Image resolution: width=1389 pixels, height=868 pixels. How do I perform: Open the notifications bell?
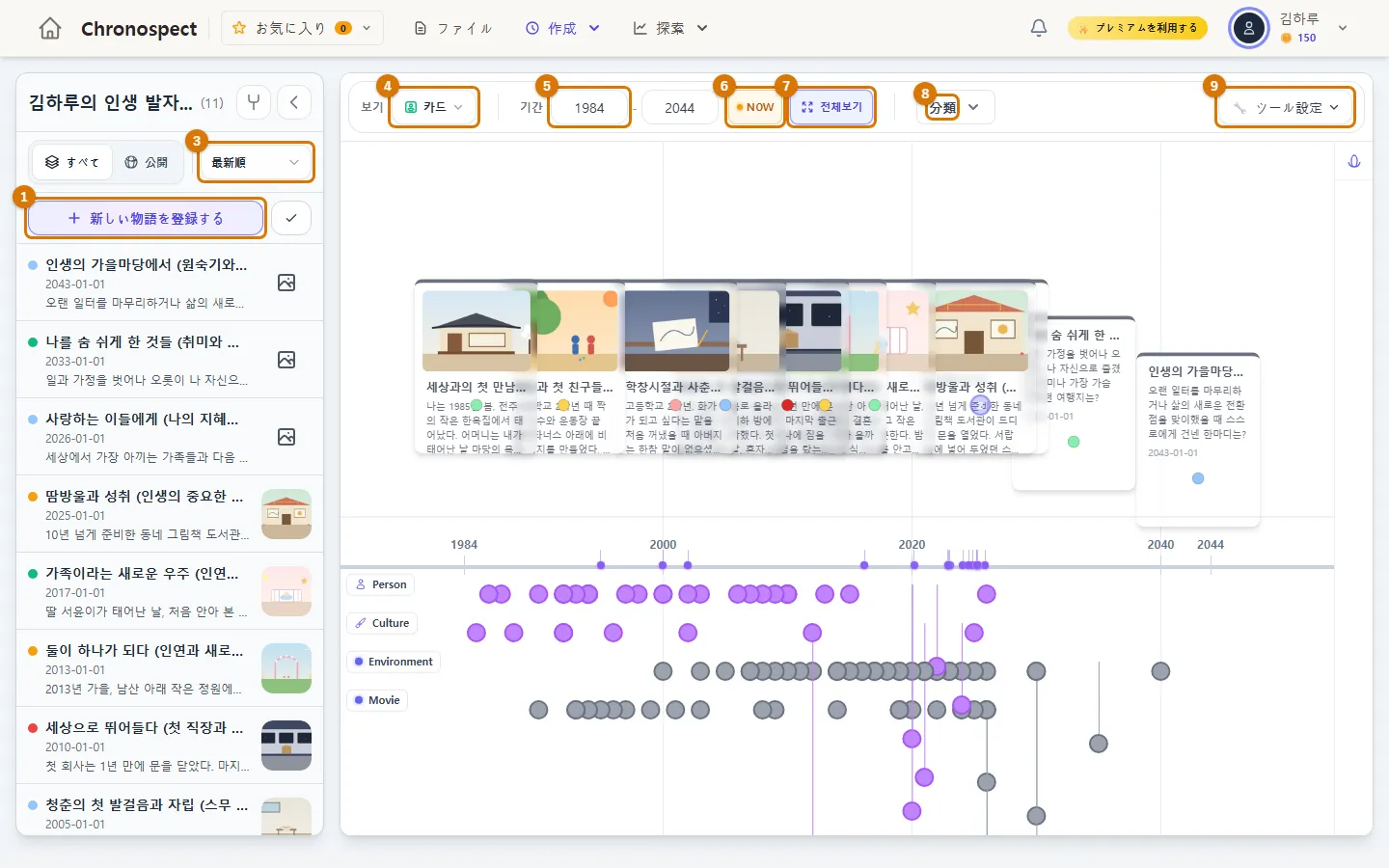[x=1039, y=28]
